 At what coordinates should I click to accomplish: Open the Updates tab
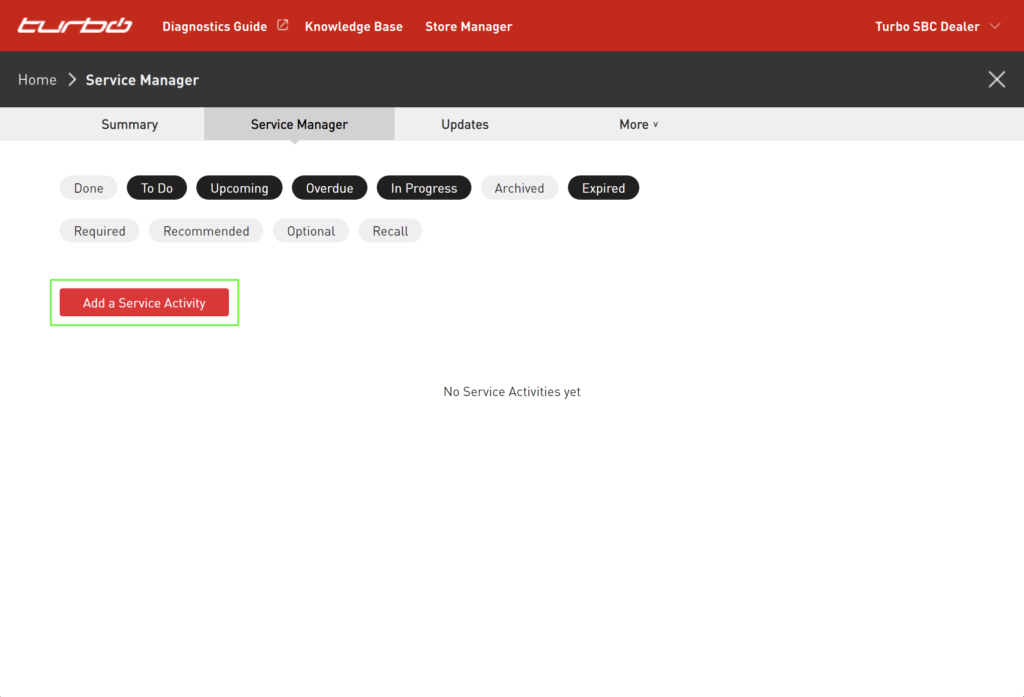click(465, 125)
